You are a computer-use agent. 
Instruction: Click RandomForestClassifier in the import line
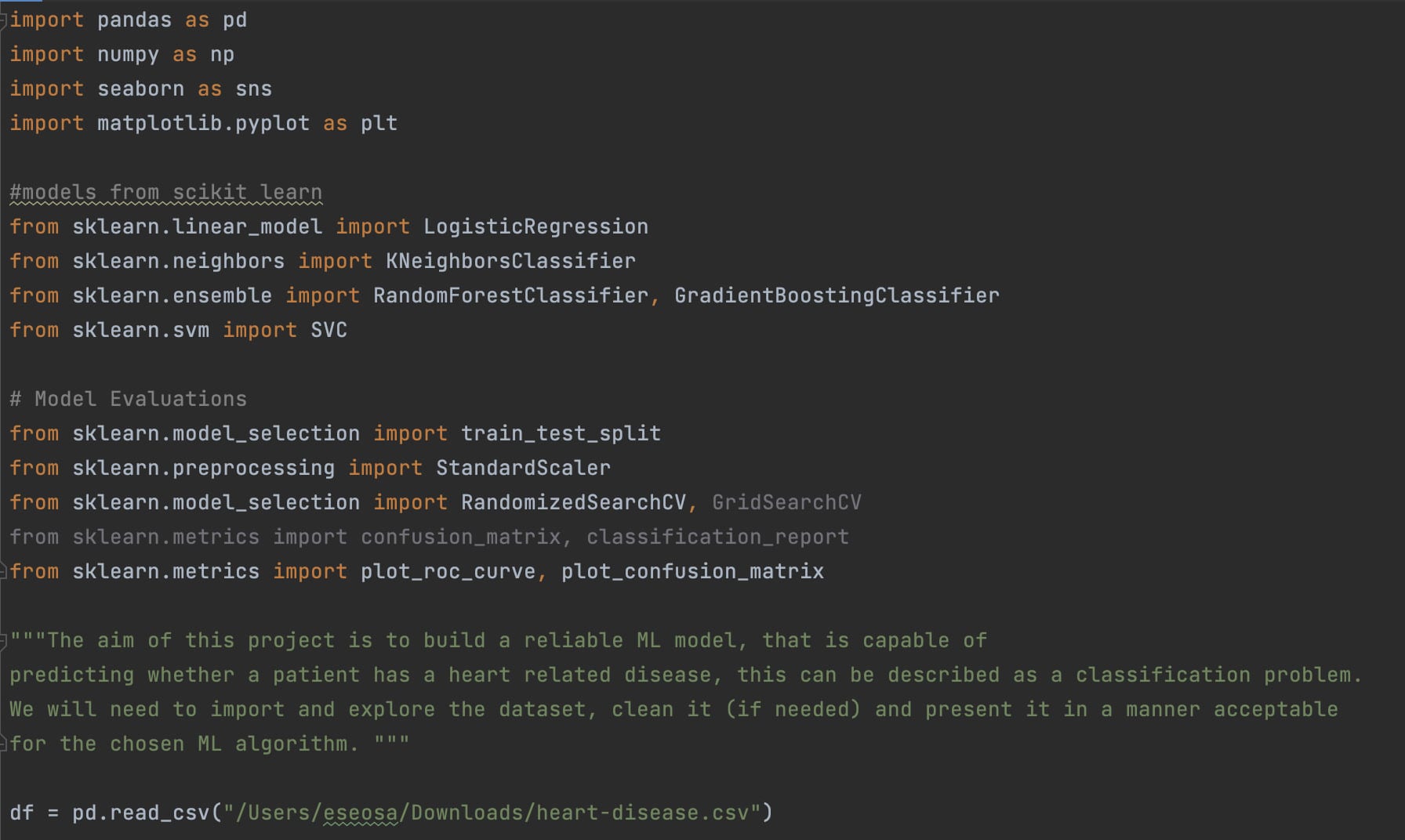click(x=510, y=296)
